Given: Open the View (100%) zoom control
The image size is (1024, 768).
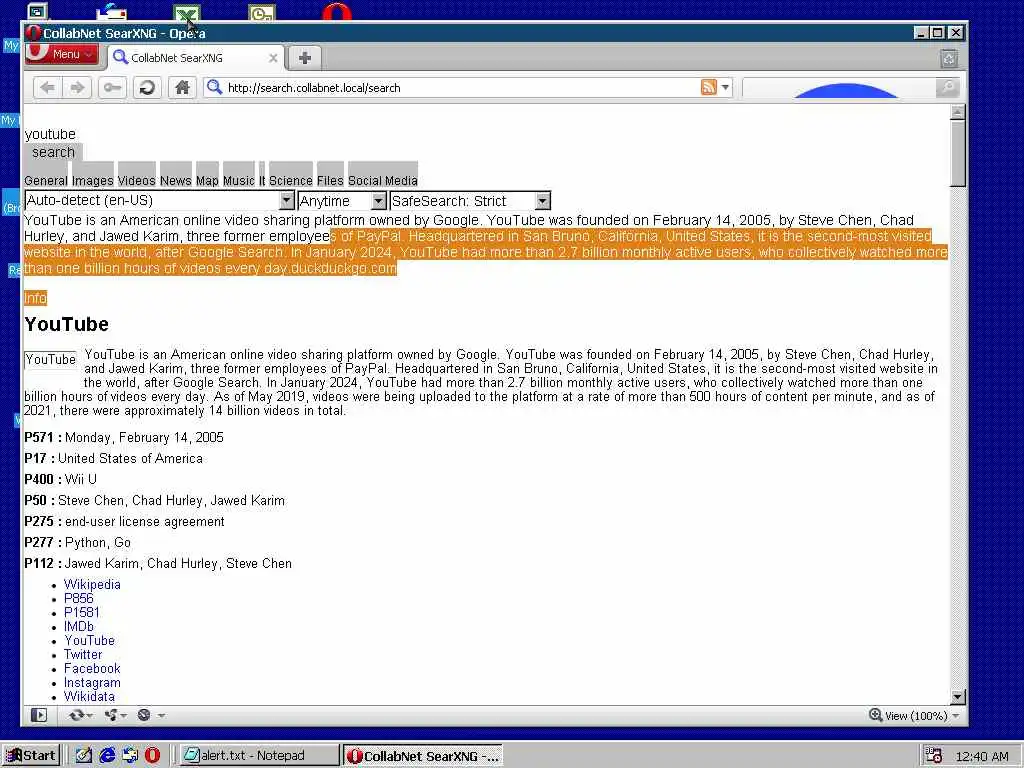Looking at the screenshot, I should [x=914, y=716].
